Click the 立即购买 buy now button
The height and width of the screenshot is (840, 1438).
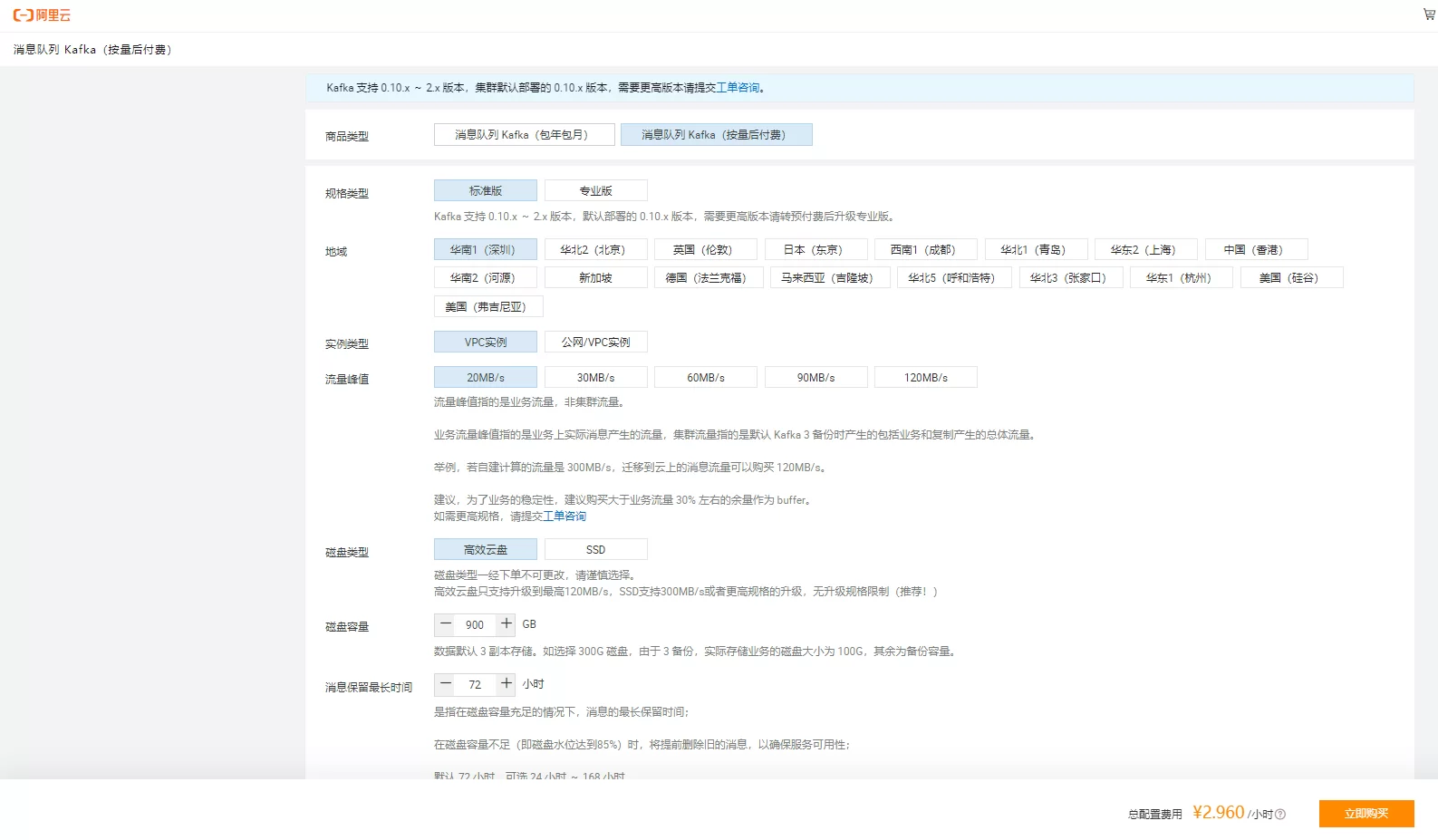(x=1366, y=814)
